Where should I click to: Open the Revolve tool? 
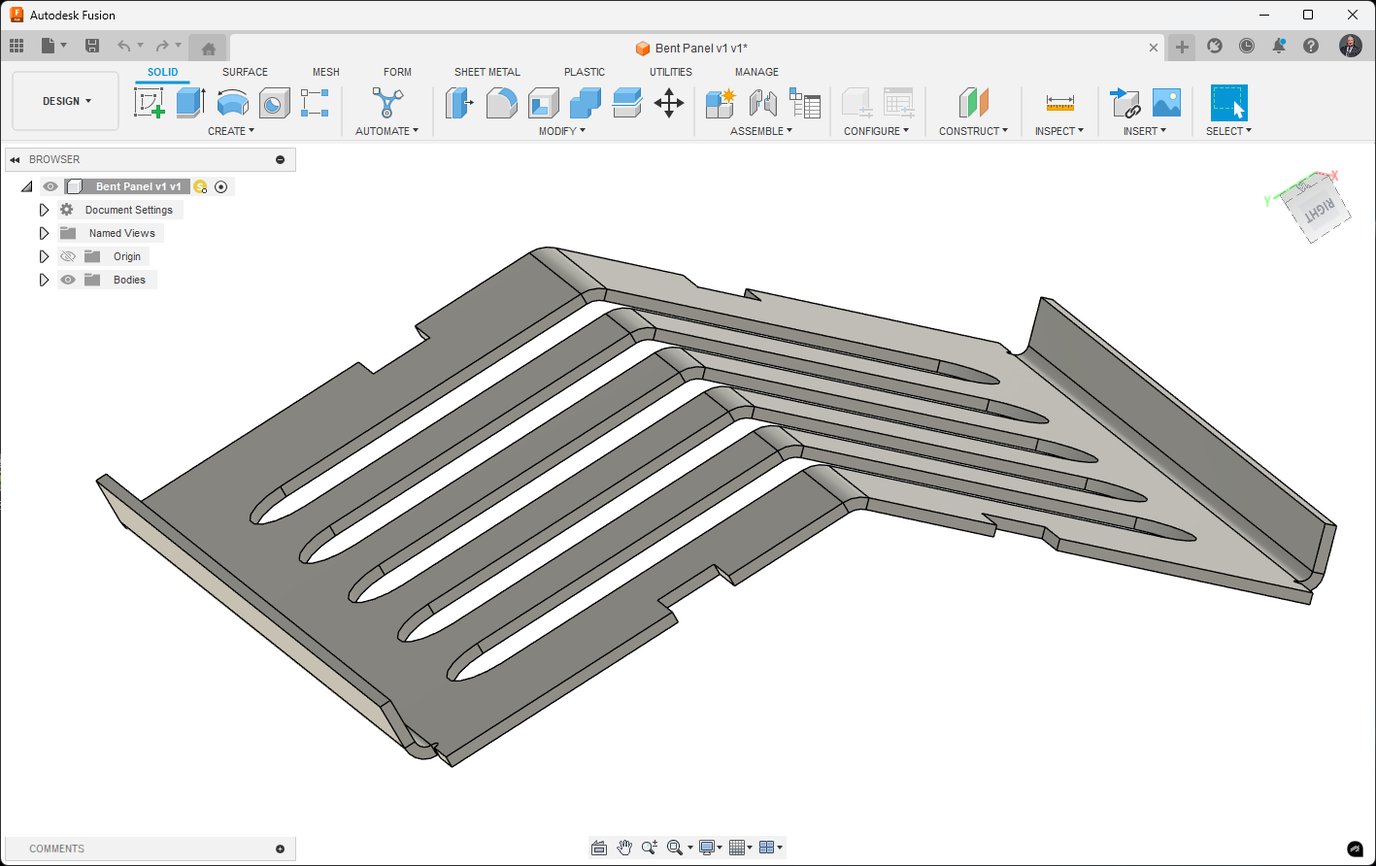(x=232, y=102)
